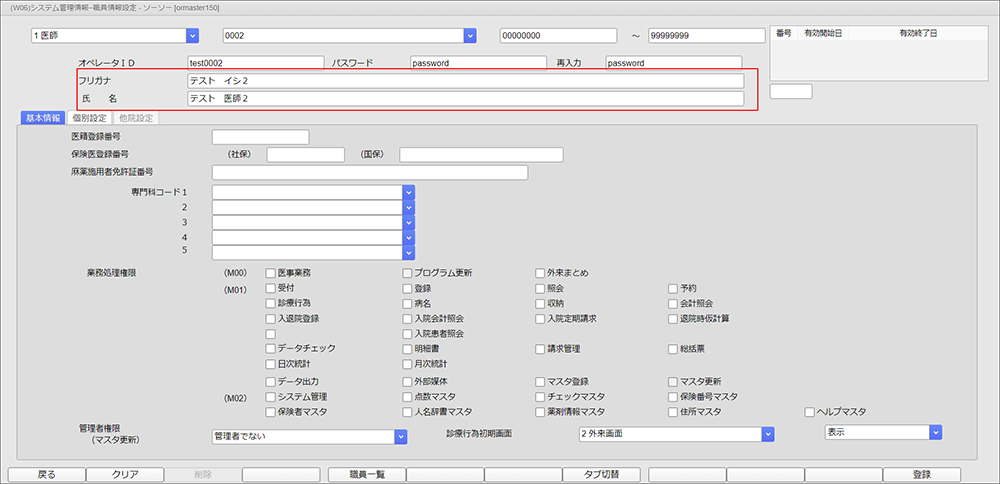This screenshot has height=484, width=1000.
Task: Click the 再入力 password field
Action: 673,63
